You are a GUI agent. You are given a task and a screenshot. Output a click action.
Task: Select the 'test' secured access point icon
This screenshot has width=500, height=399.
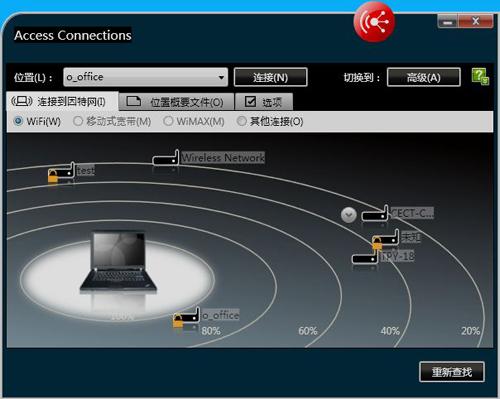[61, 173]
